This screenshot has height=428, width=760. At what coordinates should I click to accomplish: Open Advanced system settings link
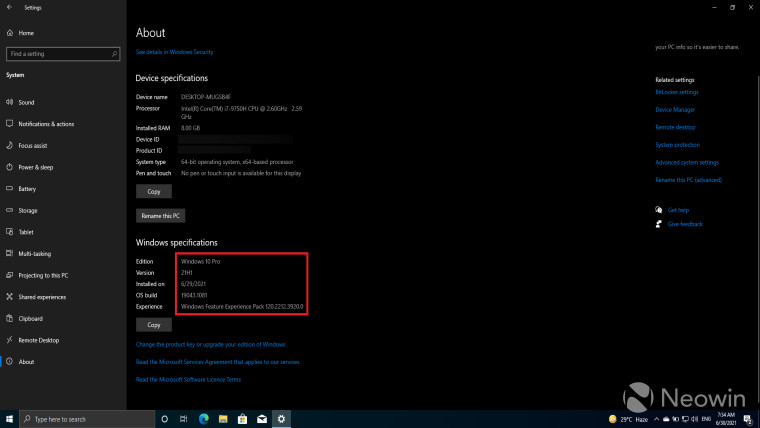[687, 162]
